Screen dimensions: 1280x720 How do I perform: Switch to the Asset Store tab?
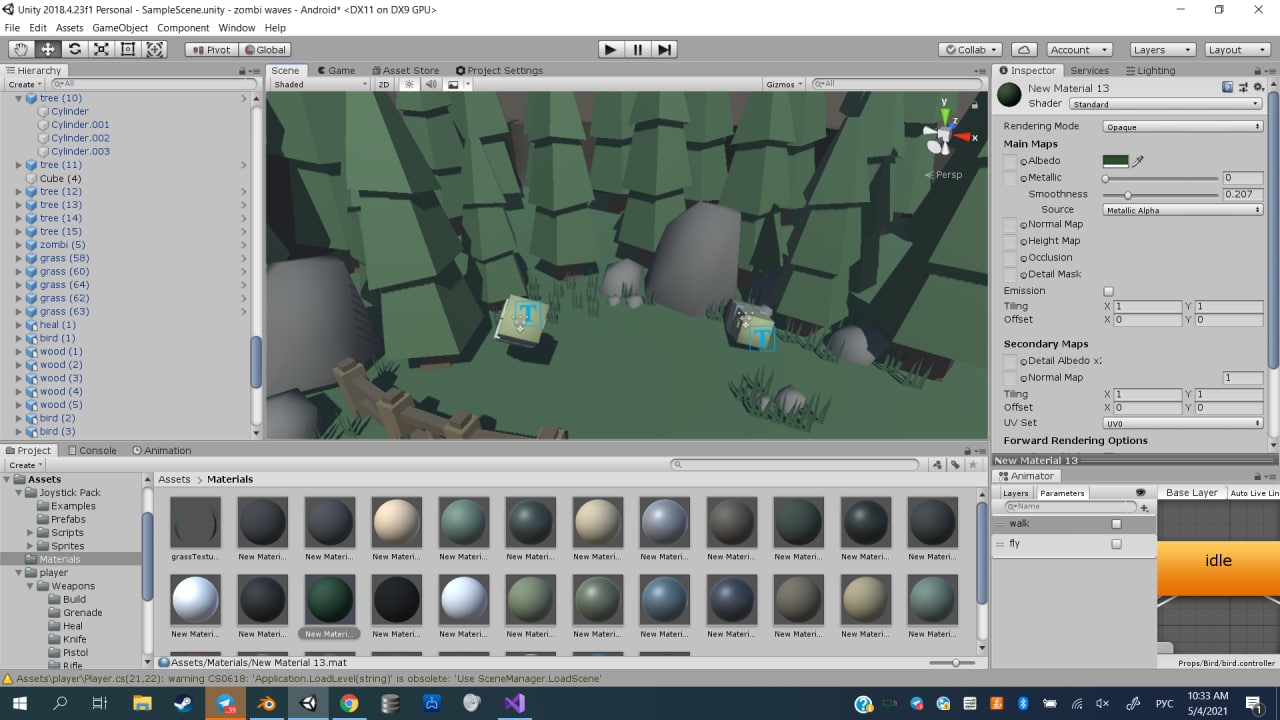pyautogui.click(x=404, y=70)
